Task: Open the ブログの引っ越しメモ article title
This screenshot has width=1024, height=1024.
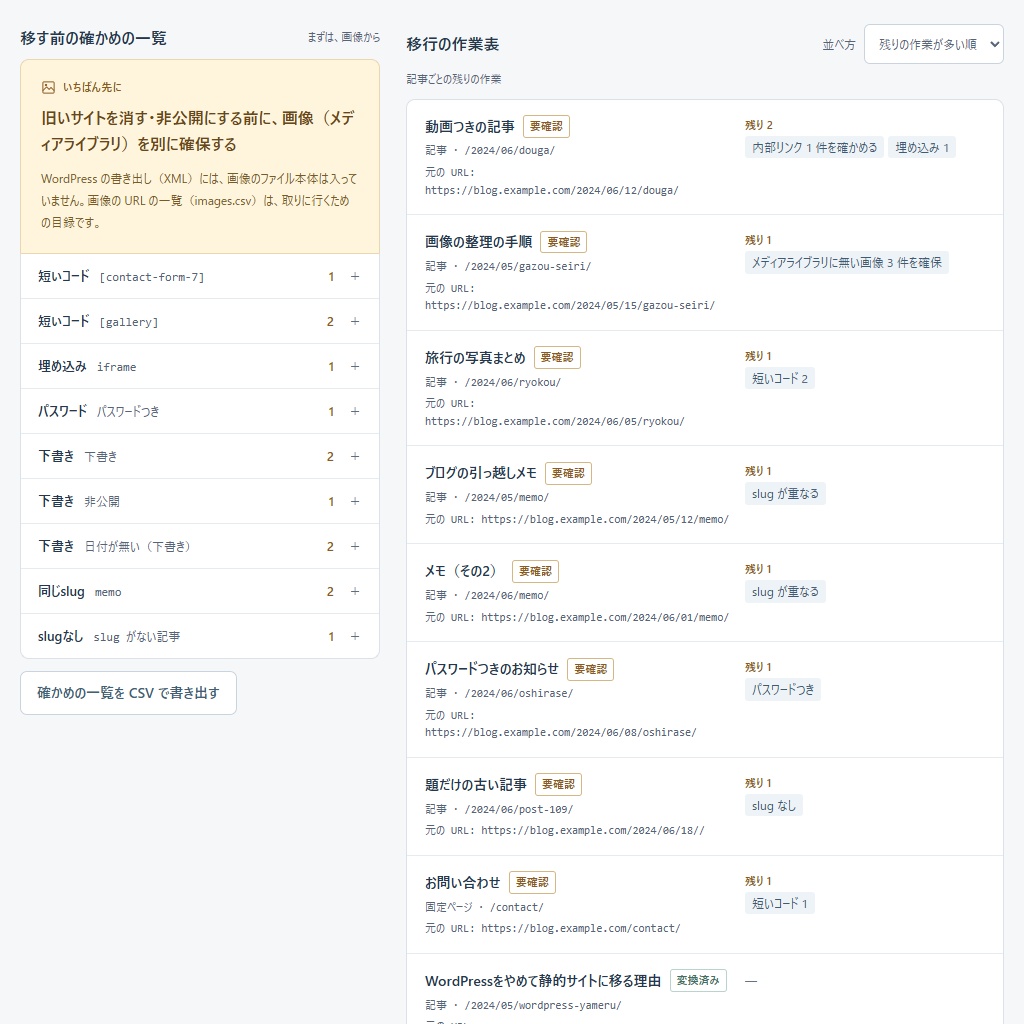Action: click(x=481, y=473)
